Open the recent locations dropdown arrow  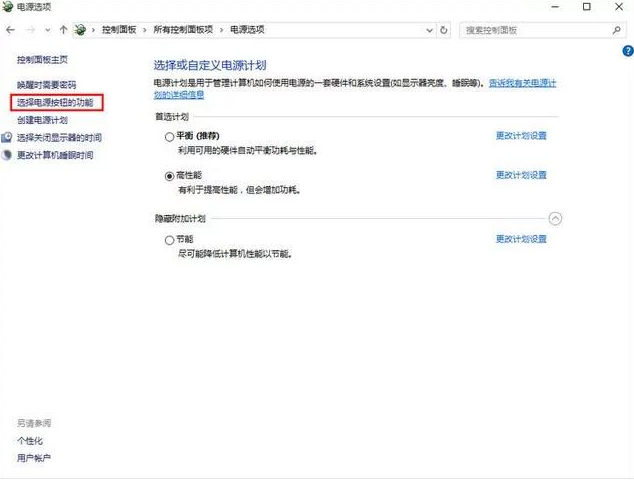pos(47,30)
